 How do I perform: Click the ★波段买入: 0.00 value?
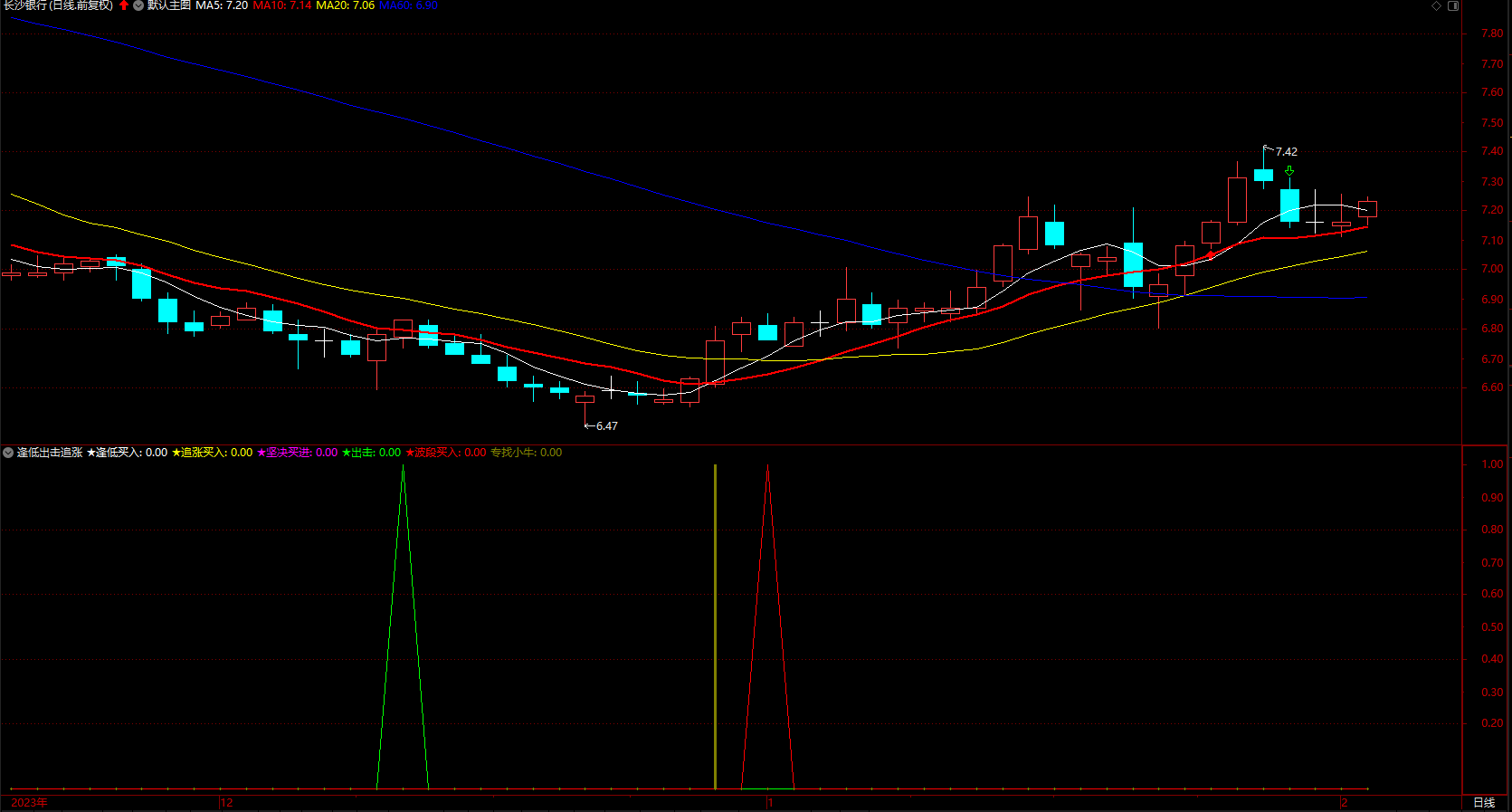click(x=445, y=453)
